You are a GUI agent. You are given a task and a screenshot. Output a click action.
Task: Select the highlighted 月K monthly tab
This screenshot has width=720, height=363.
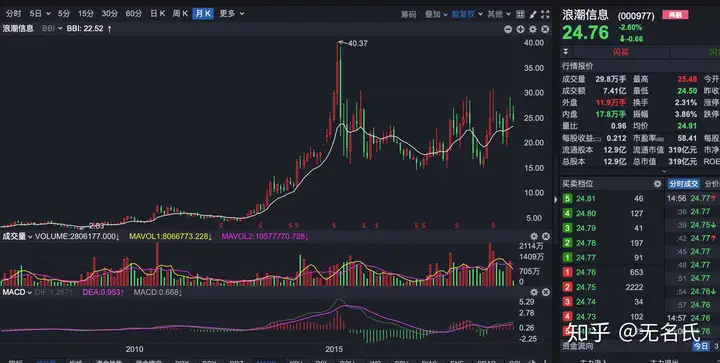click(x=203, y=14)
